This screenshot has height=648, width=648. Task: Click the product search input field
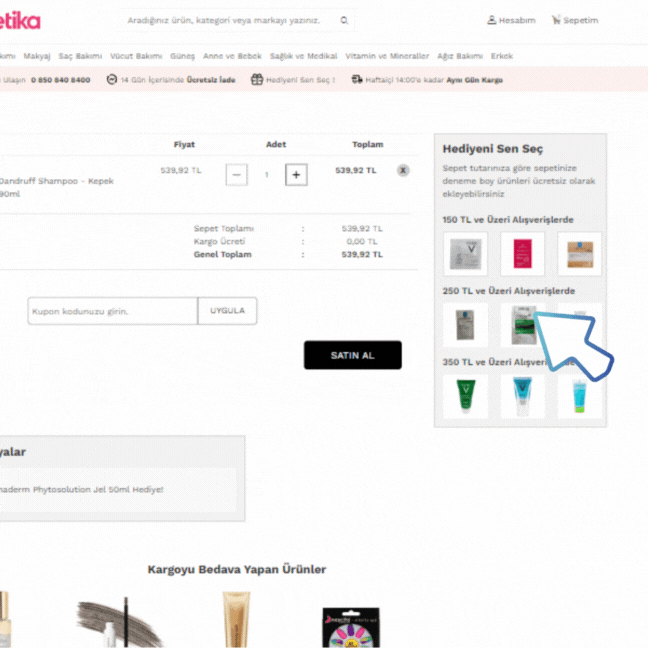point(231,20)
